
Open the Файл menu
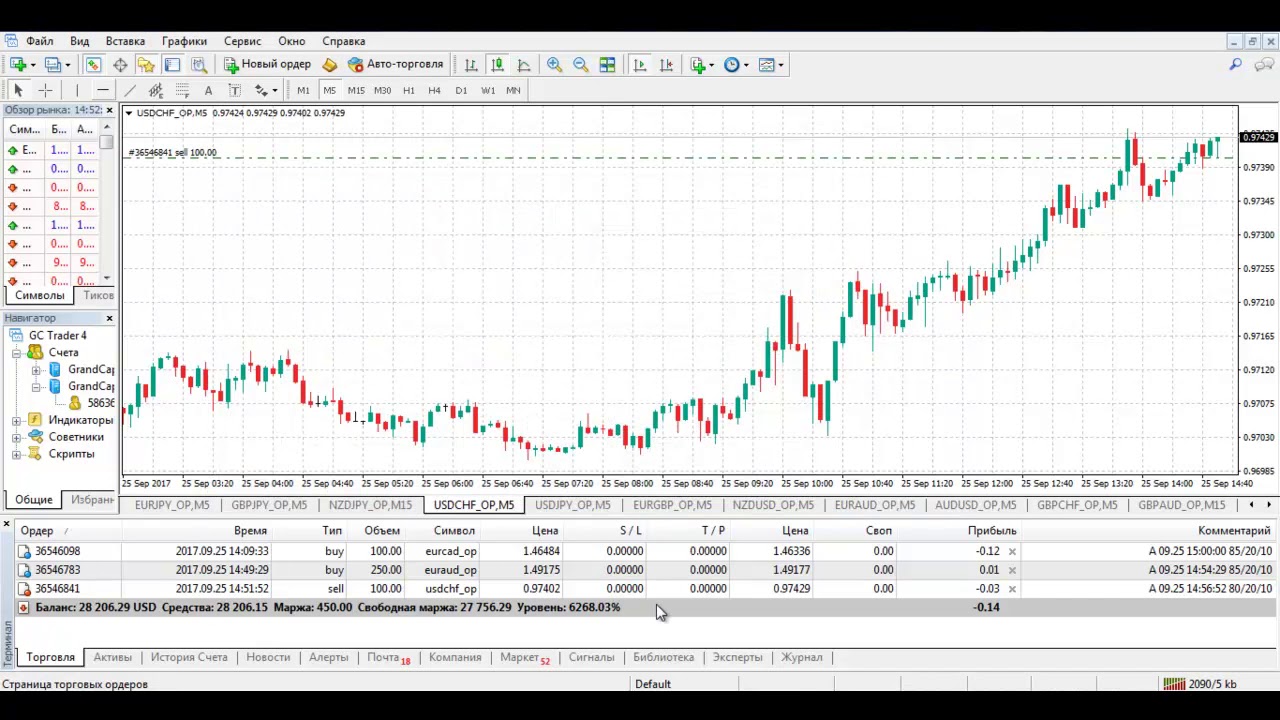[x=40, y=41]
